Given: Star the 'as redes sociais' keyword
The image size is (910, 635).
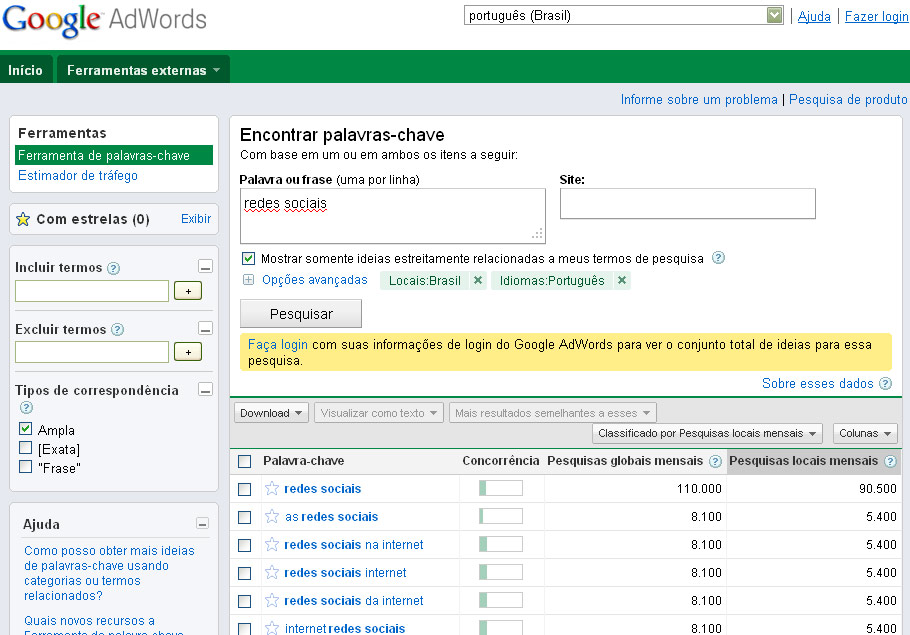Looking at the screenshot, I should click(272, 517).
